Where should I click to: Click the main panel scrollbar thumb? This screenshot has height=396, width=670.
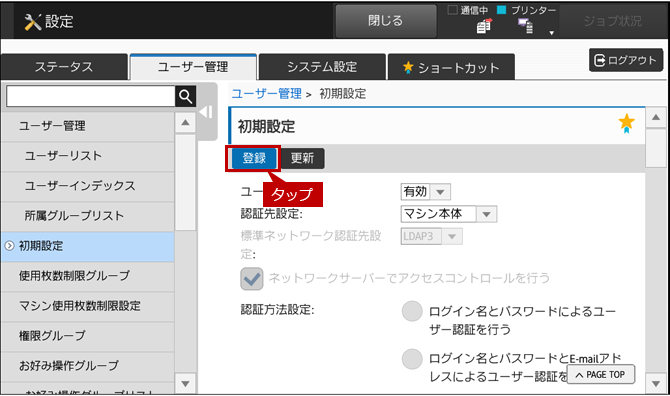(656, 148)
